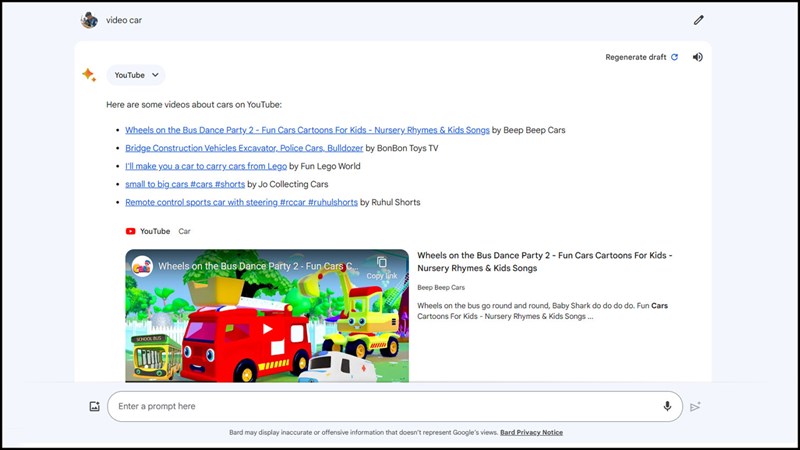Screen dimensions: 800x450
Task: Click the video description snippet text
Action: [542, 311]
